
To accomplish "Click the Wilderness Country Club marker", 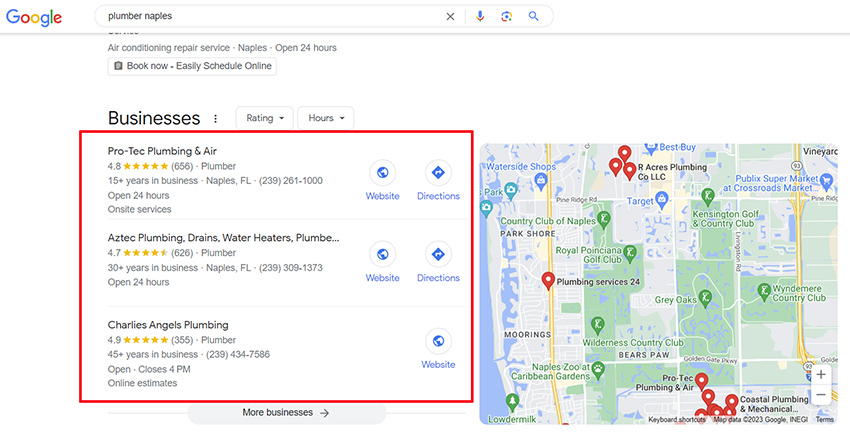I will pyautogui.click(x=597, y=325).
